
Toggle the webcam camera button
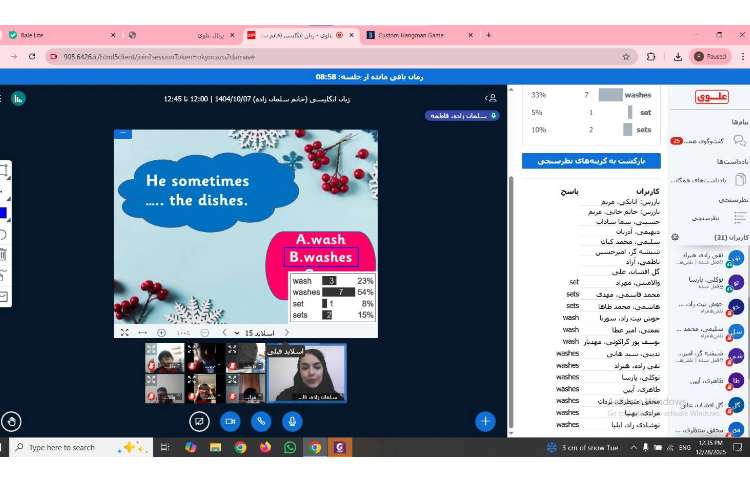click(229, 422)
